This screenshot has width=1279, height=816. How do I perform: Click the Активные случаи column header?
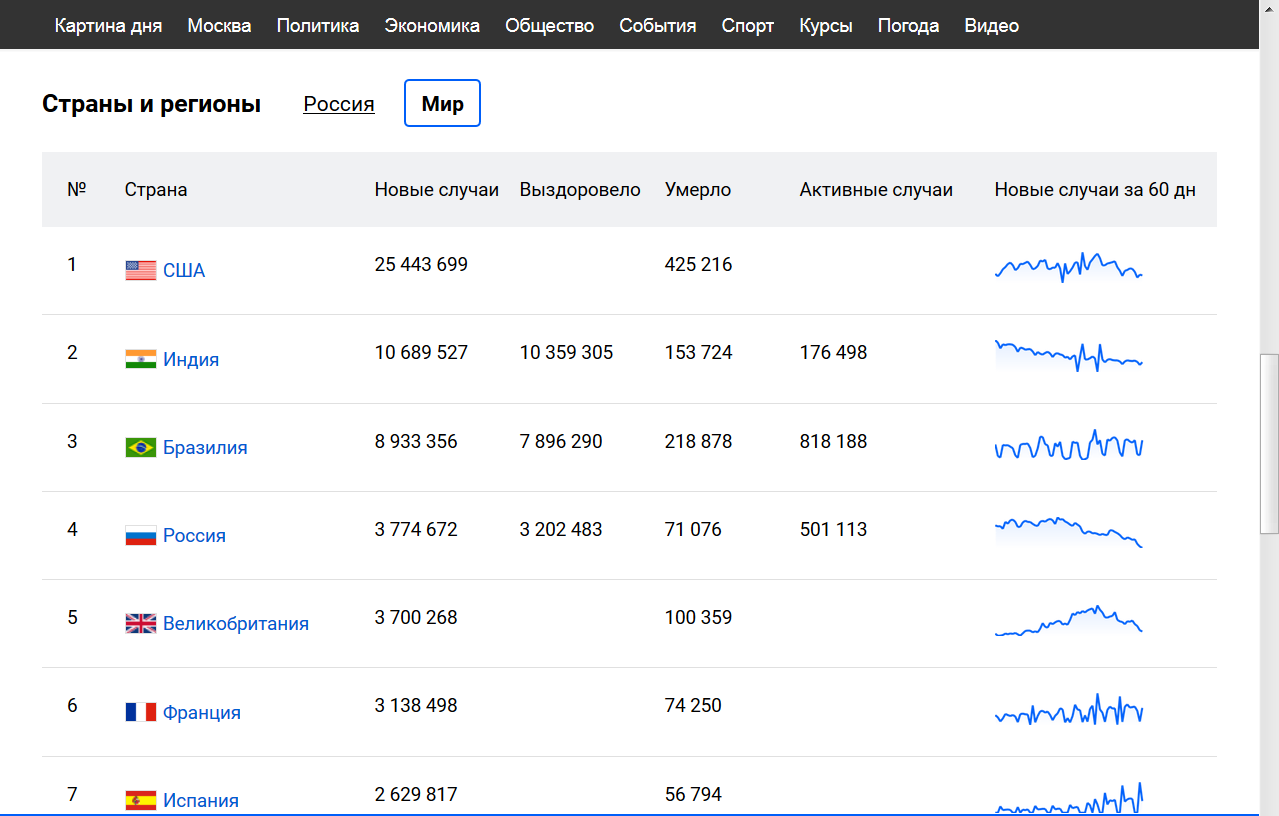click(876, 190)
